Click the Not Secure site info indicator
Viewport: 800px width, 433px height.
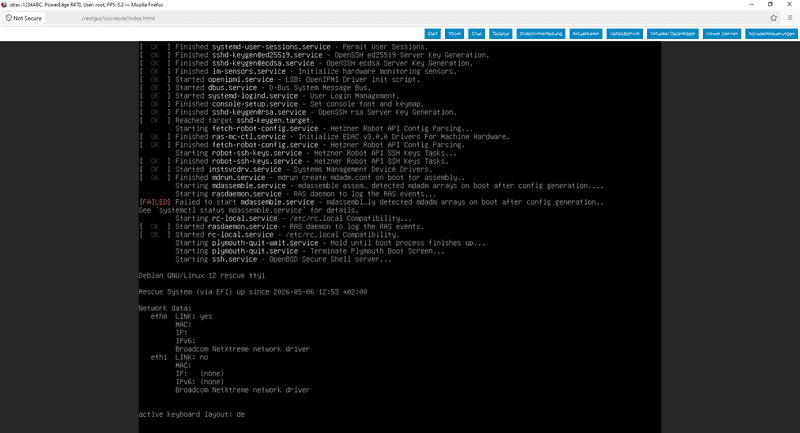tap(23, 18)
